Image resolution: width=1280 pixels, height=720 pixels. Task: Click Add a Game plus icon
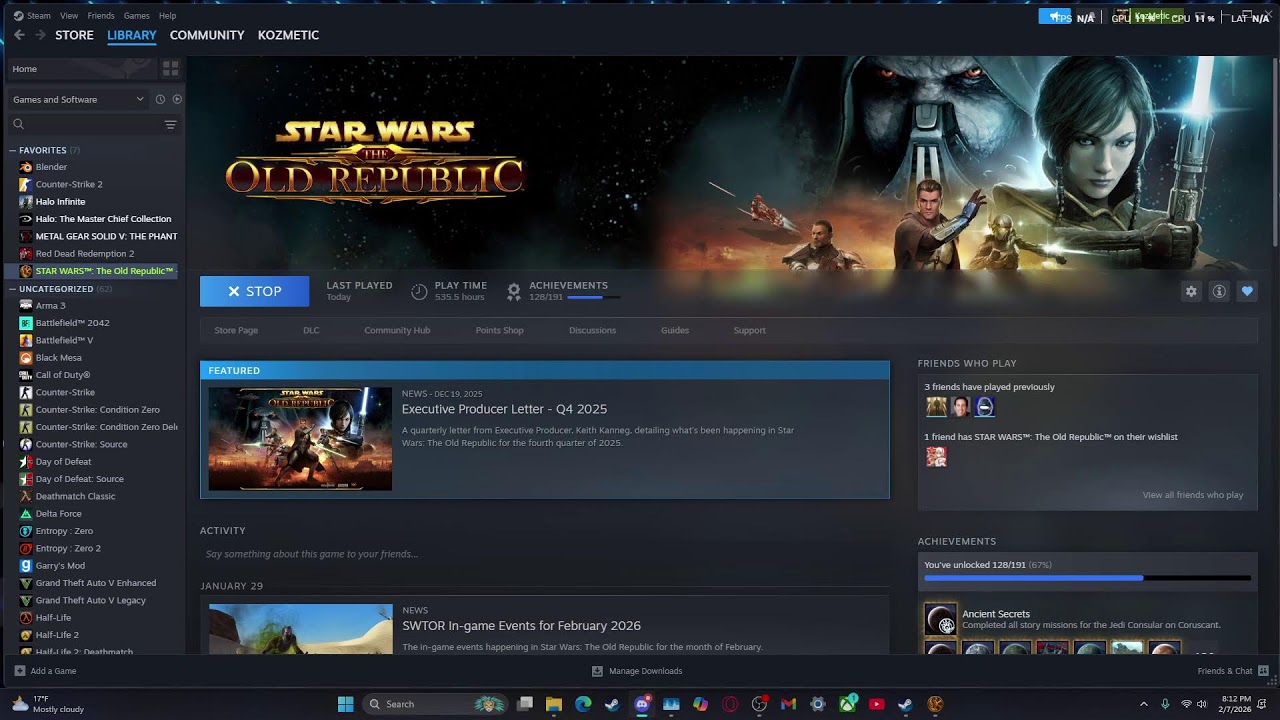(20, 671)
